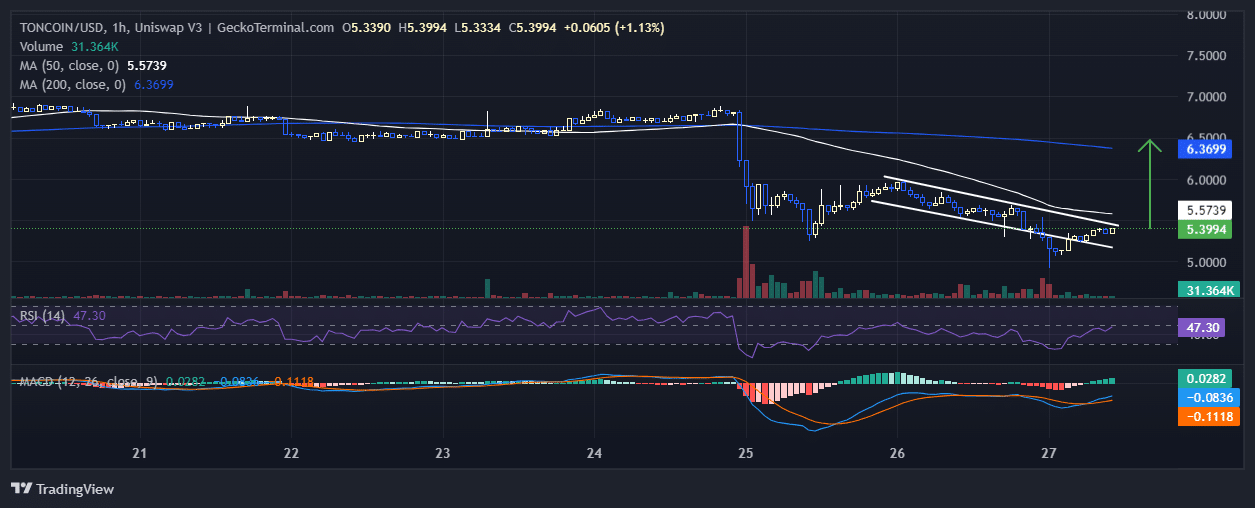
Task: Click the 7.5000 price axis label
Action: tap(1207, 56)
